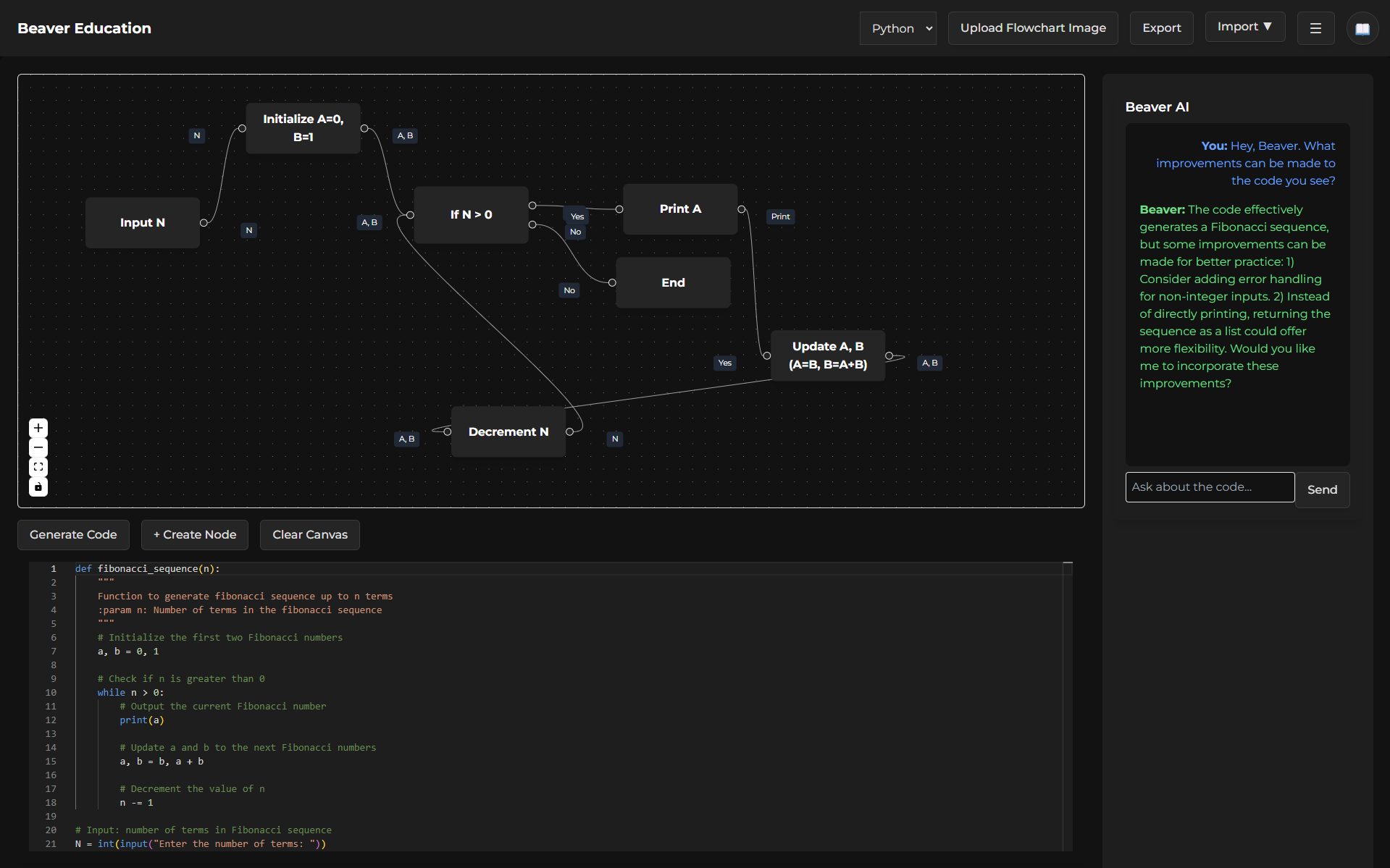Focus the Ask about the code input

1210,487
